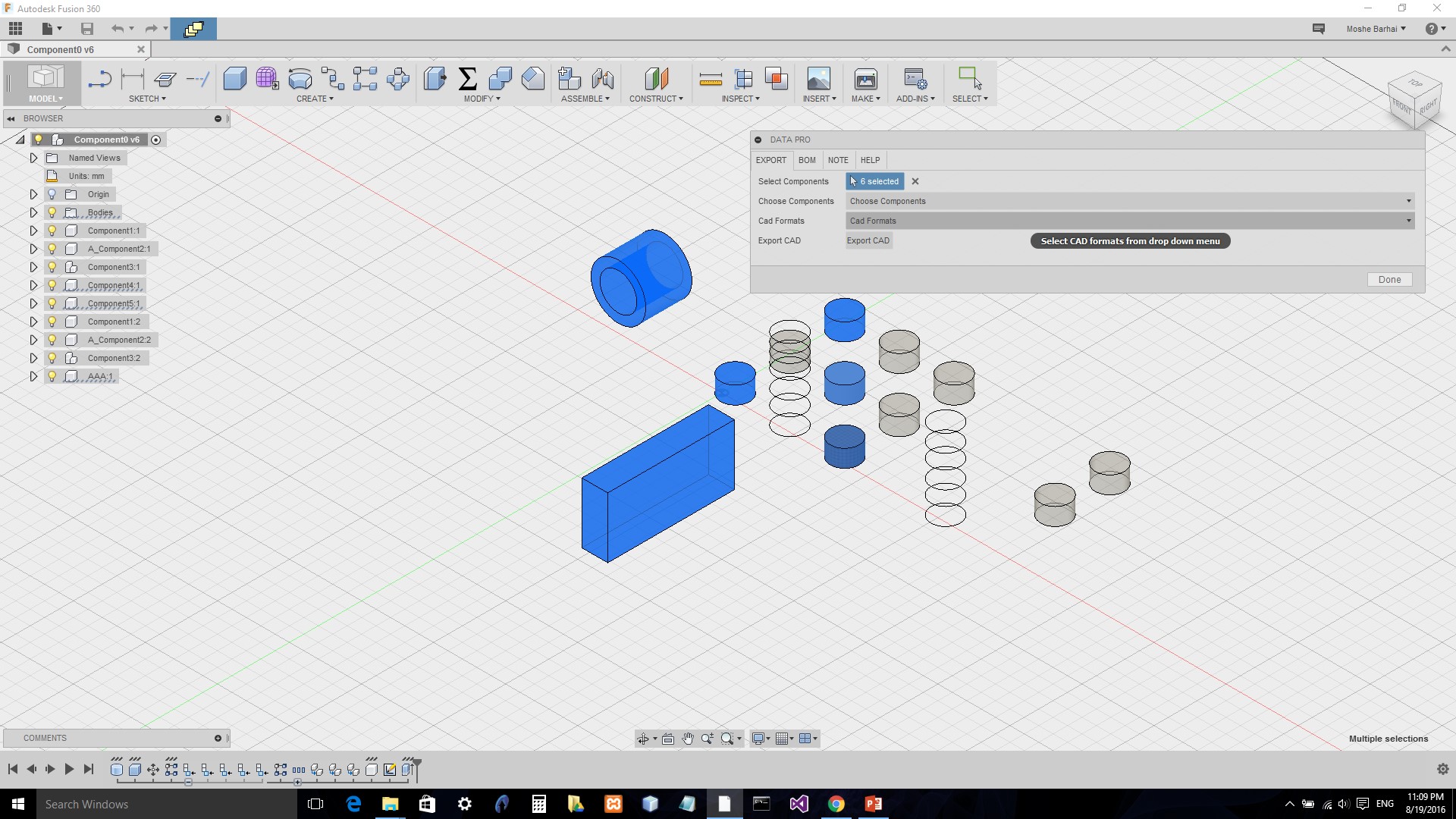Click the timeline play button

[x=69, y=769]
